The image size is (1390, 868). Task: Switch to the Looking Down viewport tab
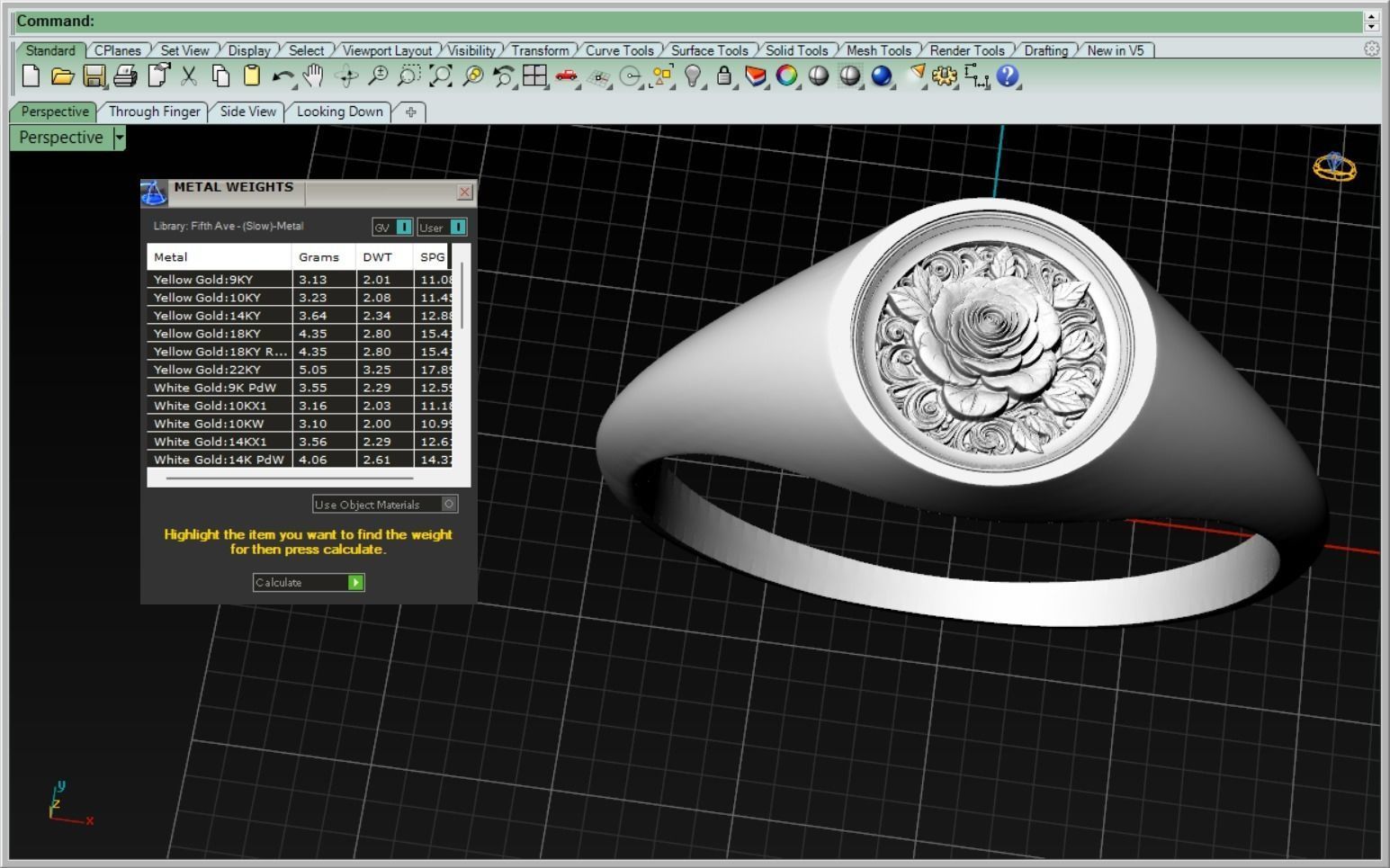click(x=339, y=112)
